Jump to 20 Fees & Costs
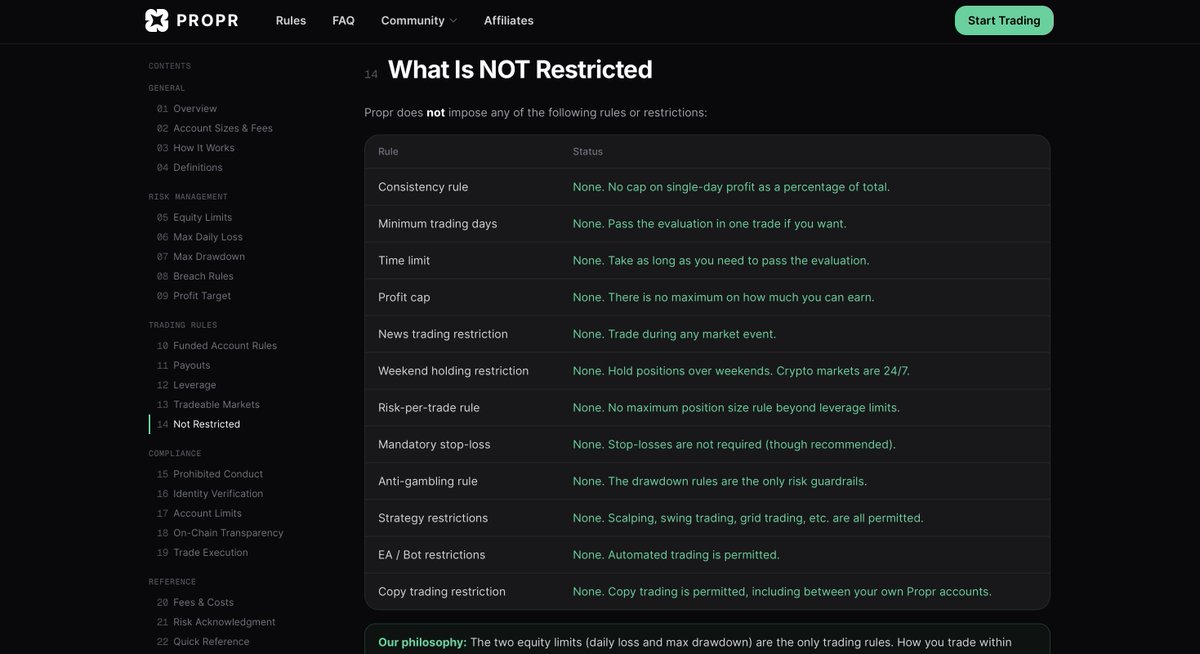Image resolution: width=1200 pixels, height=654 pixels. (195, 602)
